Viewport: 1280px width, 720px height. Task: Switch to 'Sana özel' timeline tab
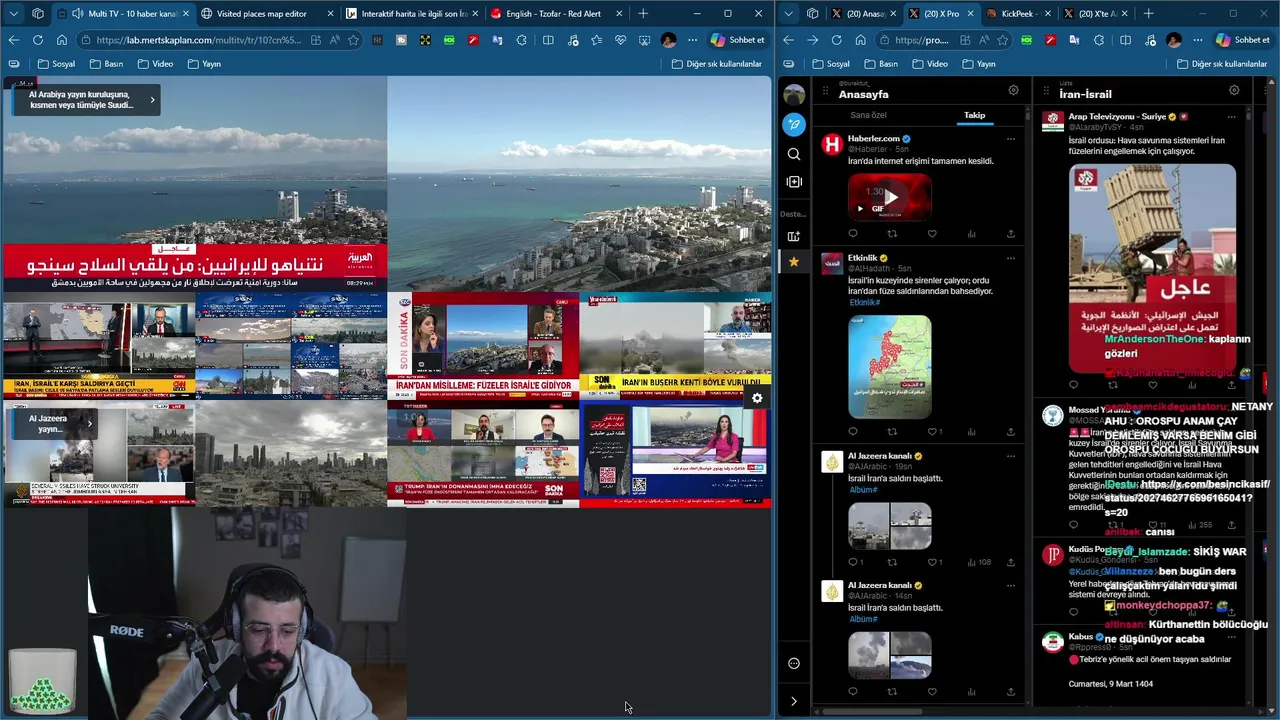pos(868,115)
